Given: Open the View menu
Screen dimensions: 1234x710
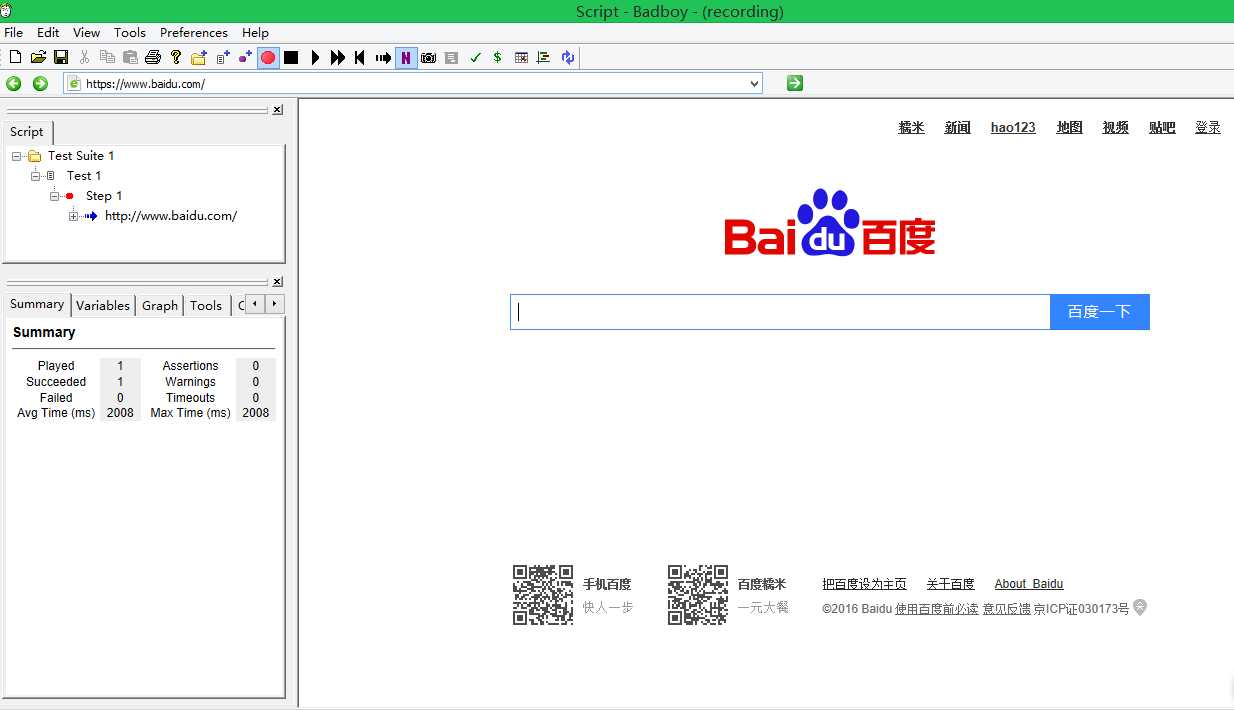Looking at the screenshot, I should 87,33.
